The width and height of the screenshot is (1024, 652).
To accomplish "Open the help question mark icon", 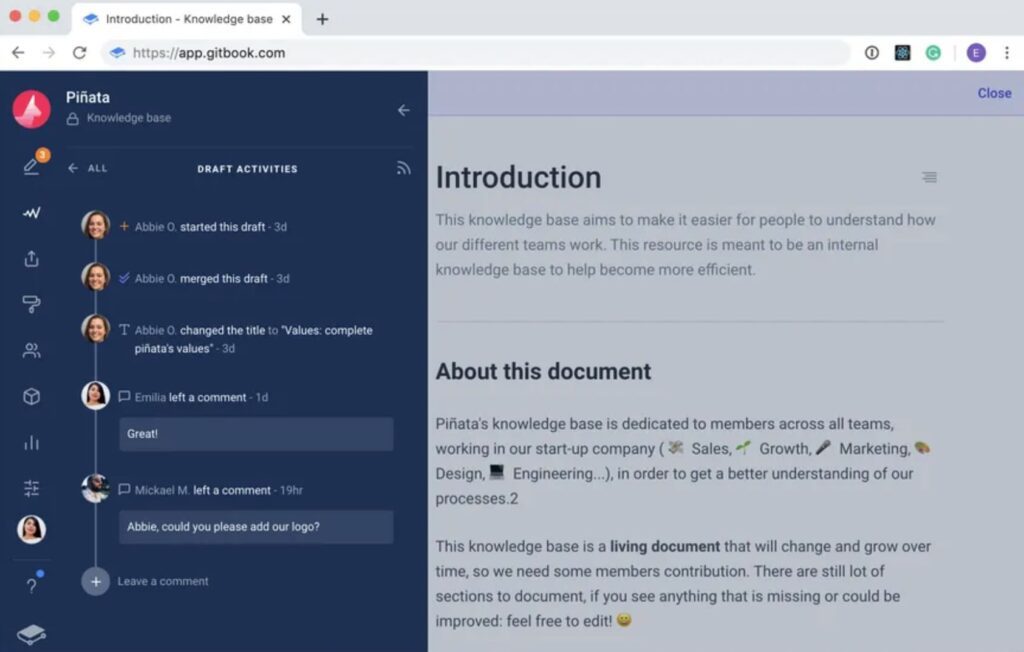I will [x=31, y=585].
